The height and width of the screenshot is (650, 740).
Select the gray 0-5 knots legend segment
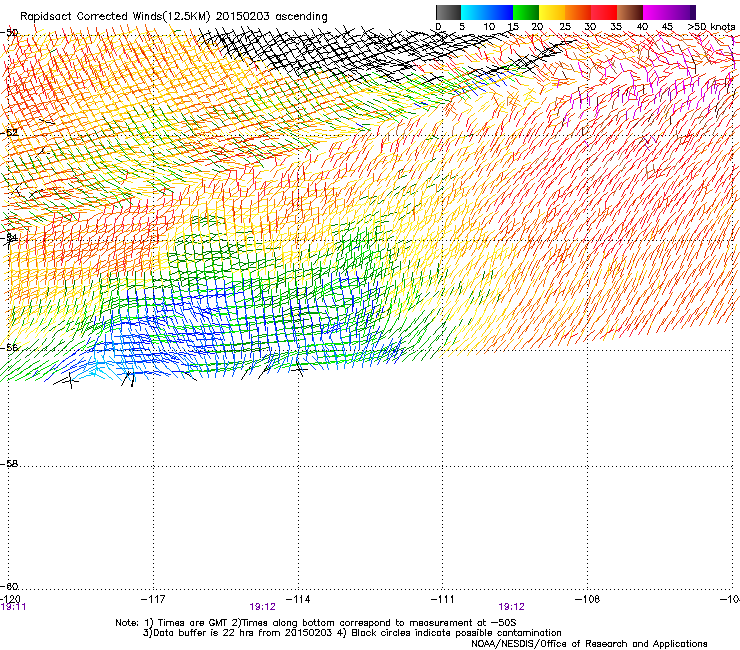(448, 12)
